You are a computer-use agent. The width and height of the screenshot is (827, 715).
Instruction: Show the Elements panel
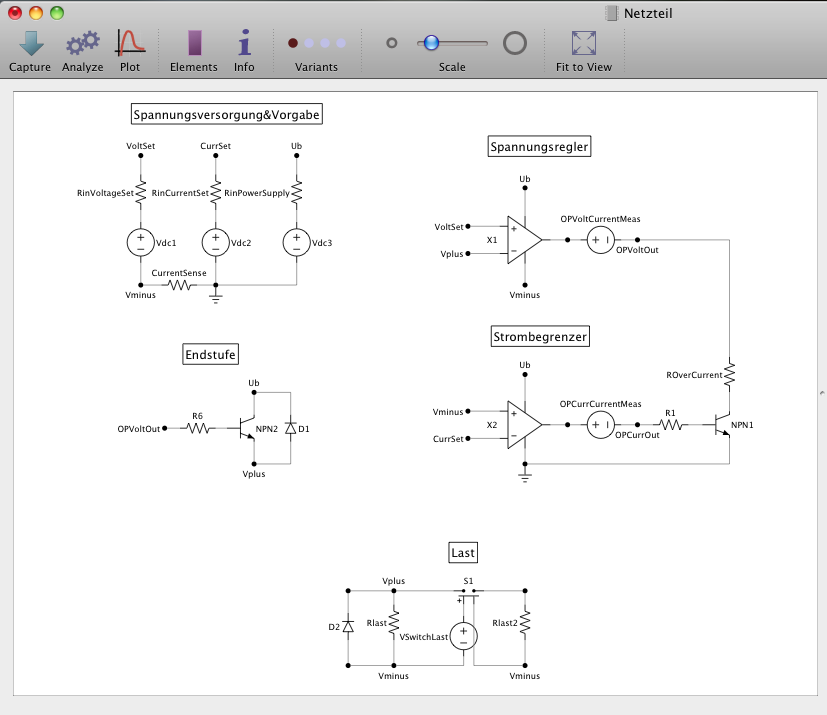[194, 43]
